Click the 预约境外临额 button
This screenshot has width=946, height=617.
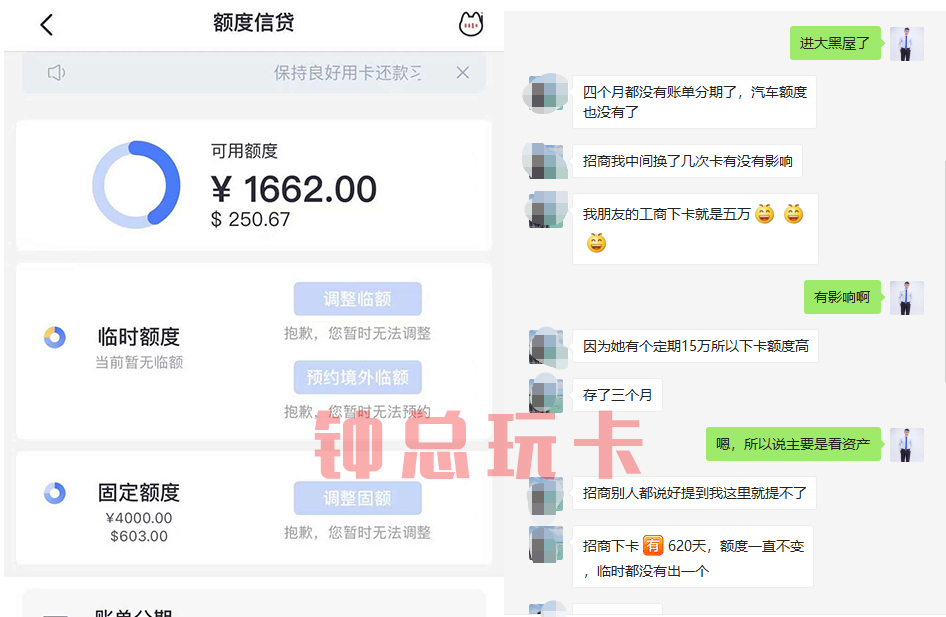[358, 377]
